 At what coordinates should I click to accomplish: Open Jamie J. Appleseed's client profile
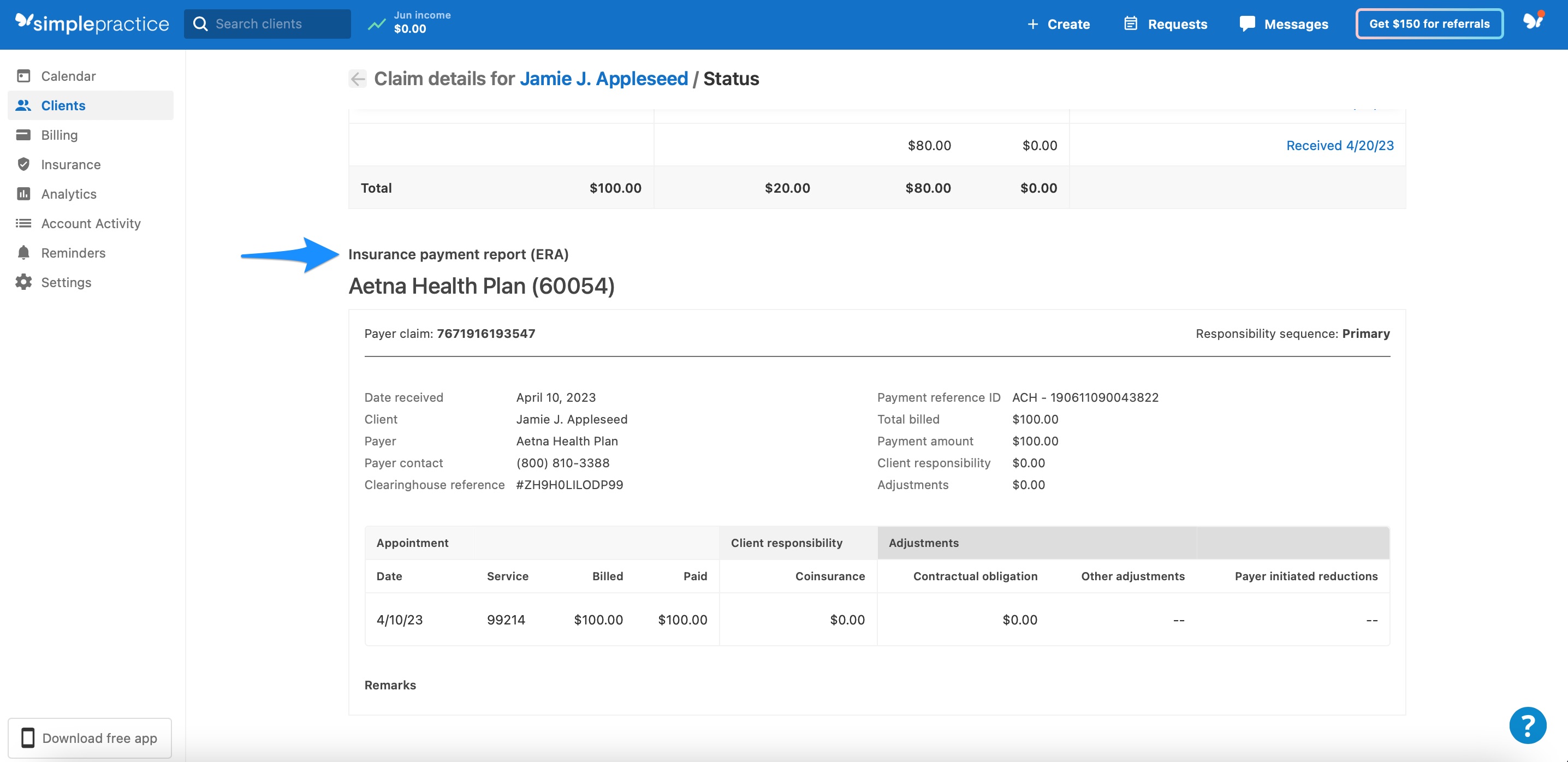[x=604, y=78]
